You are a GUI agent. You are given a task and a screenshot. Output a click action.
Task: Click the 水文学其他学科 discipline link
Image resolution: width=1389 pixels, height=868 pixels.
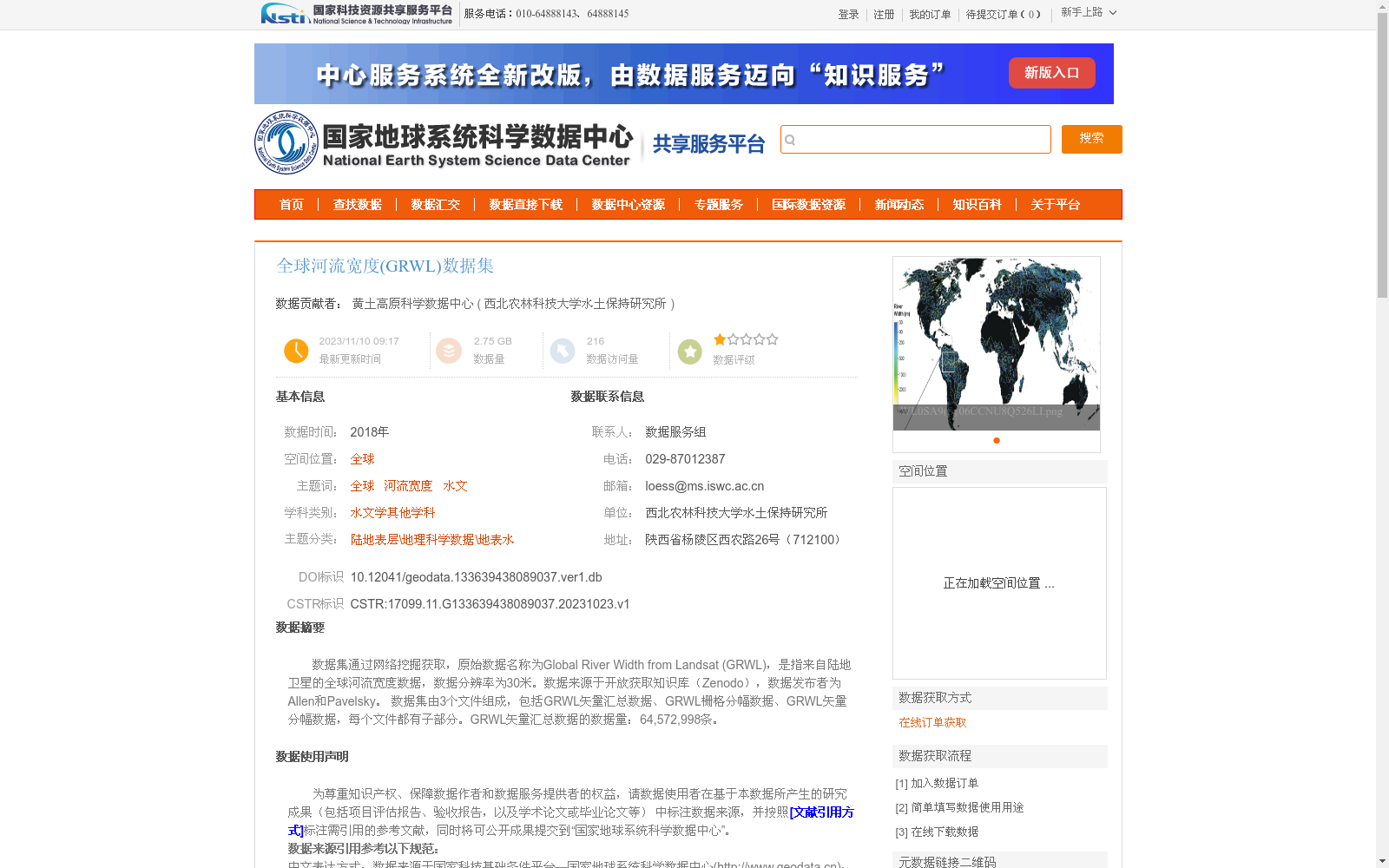click(x=392, y=513)
